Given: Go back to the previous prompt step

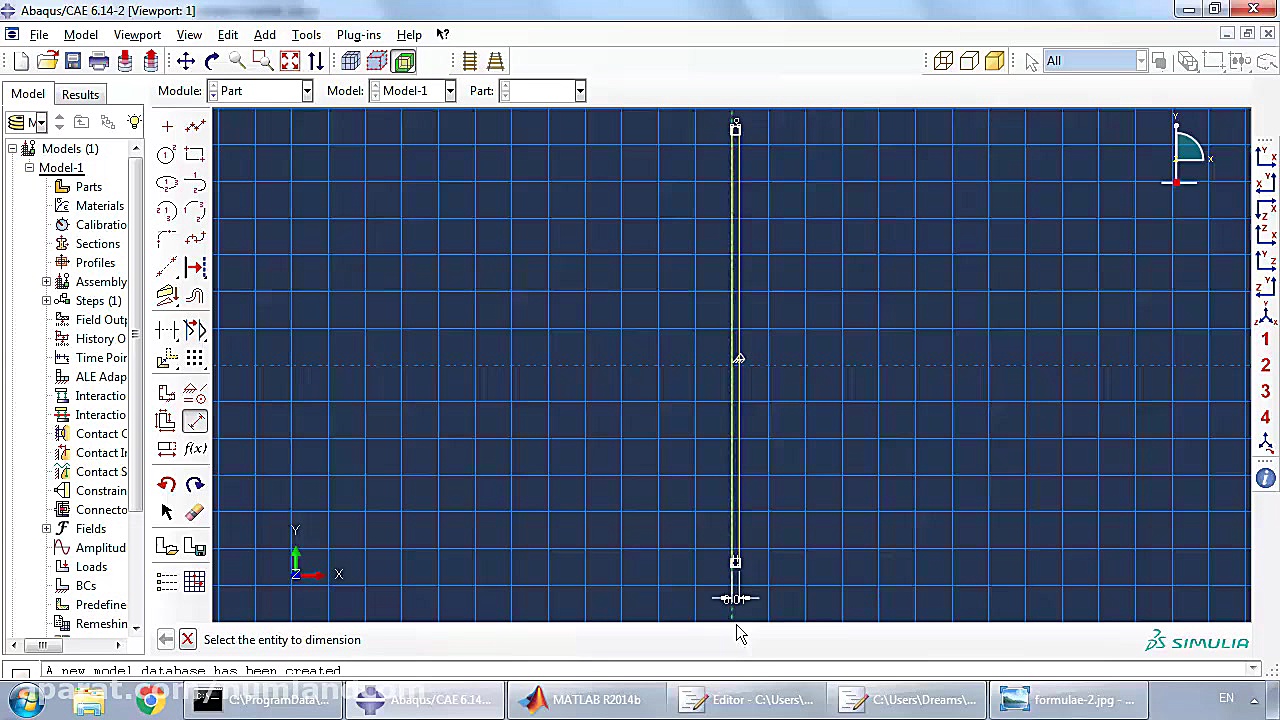Looking at the screenshot, I should click(166, 639).
